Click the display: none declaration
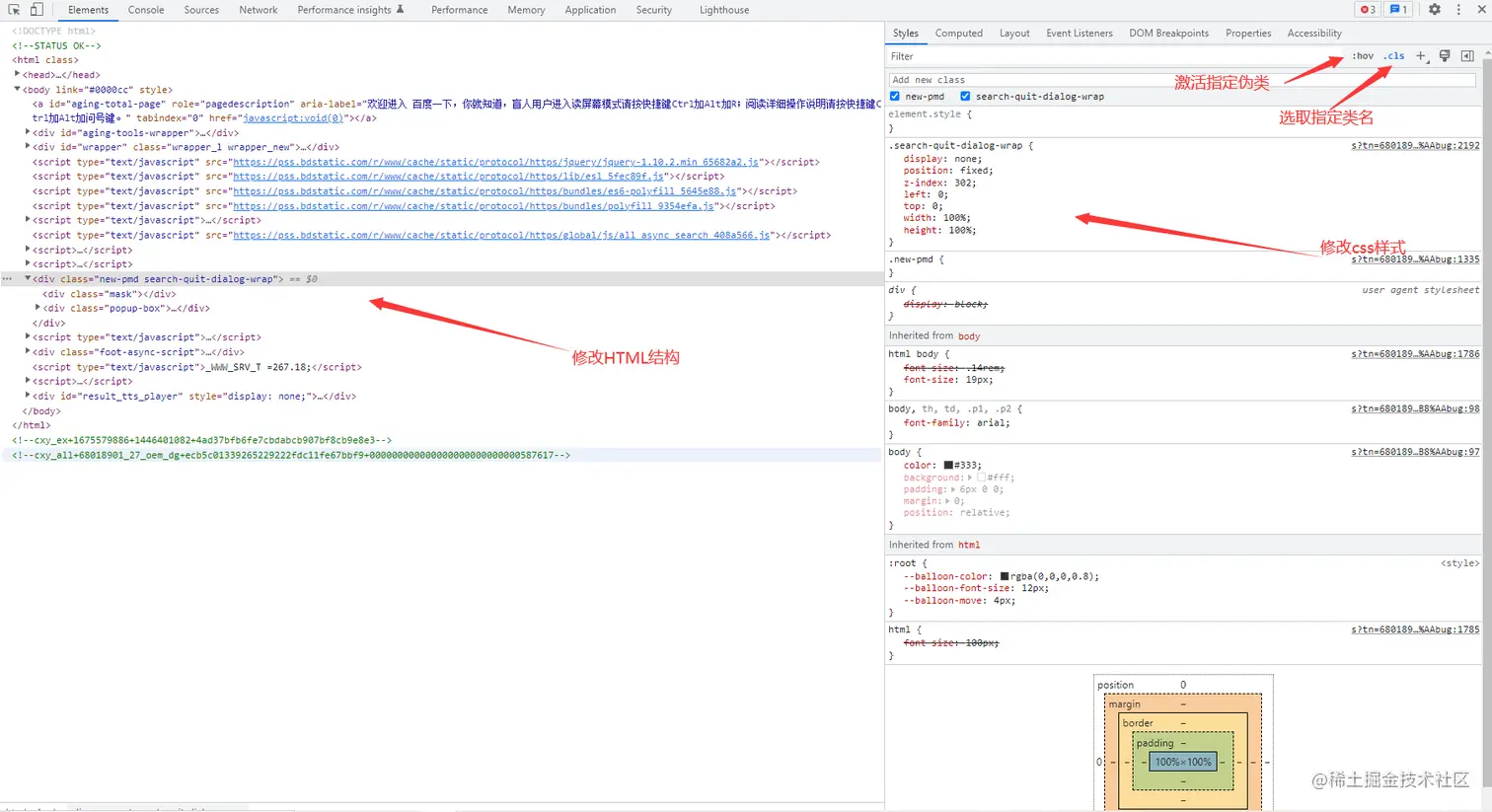Screen dimensions: 1492x812 coord(942,159)
